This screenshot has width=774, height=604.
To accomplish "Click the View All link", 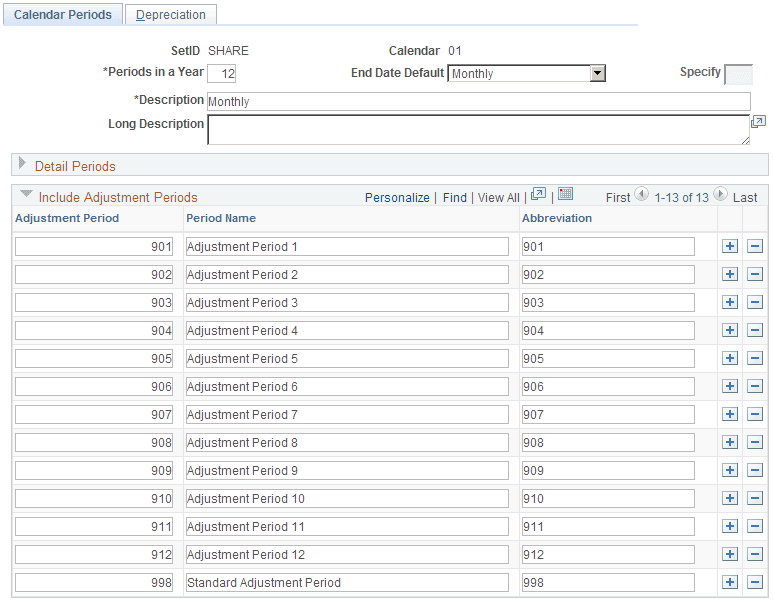I will (x=499, y=197).
